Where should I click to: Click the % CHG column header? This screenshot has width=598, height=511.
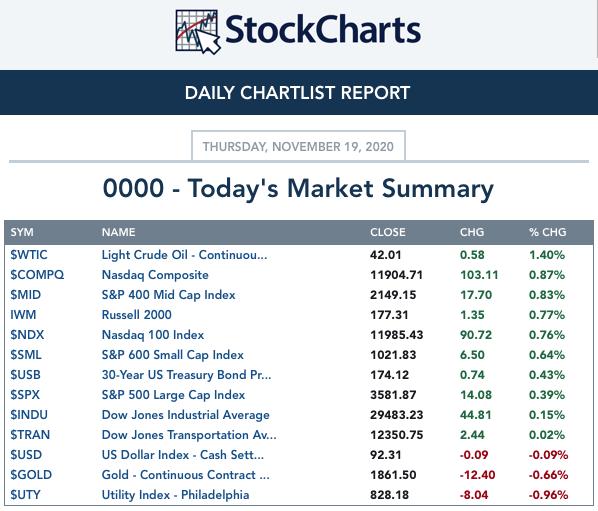click(547, 232)
